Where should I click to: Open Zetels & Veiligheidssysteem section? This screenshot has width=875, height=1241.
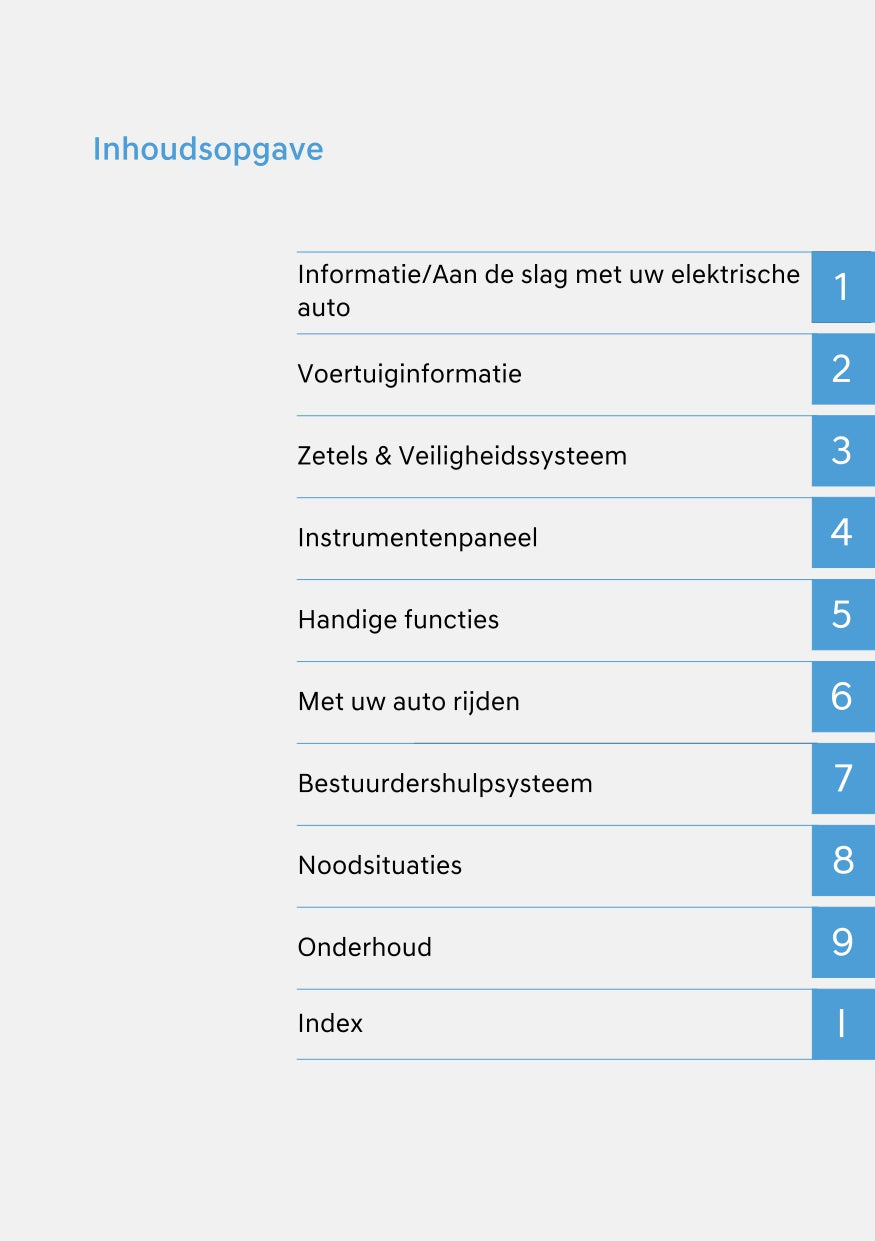[x=462, y=456]
